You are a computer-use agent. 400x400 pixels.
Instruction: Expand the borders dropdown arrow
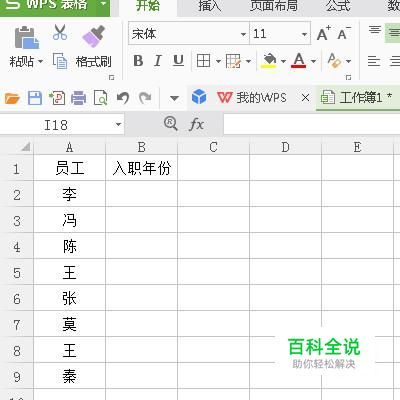(x=218, y=61)
